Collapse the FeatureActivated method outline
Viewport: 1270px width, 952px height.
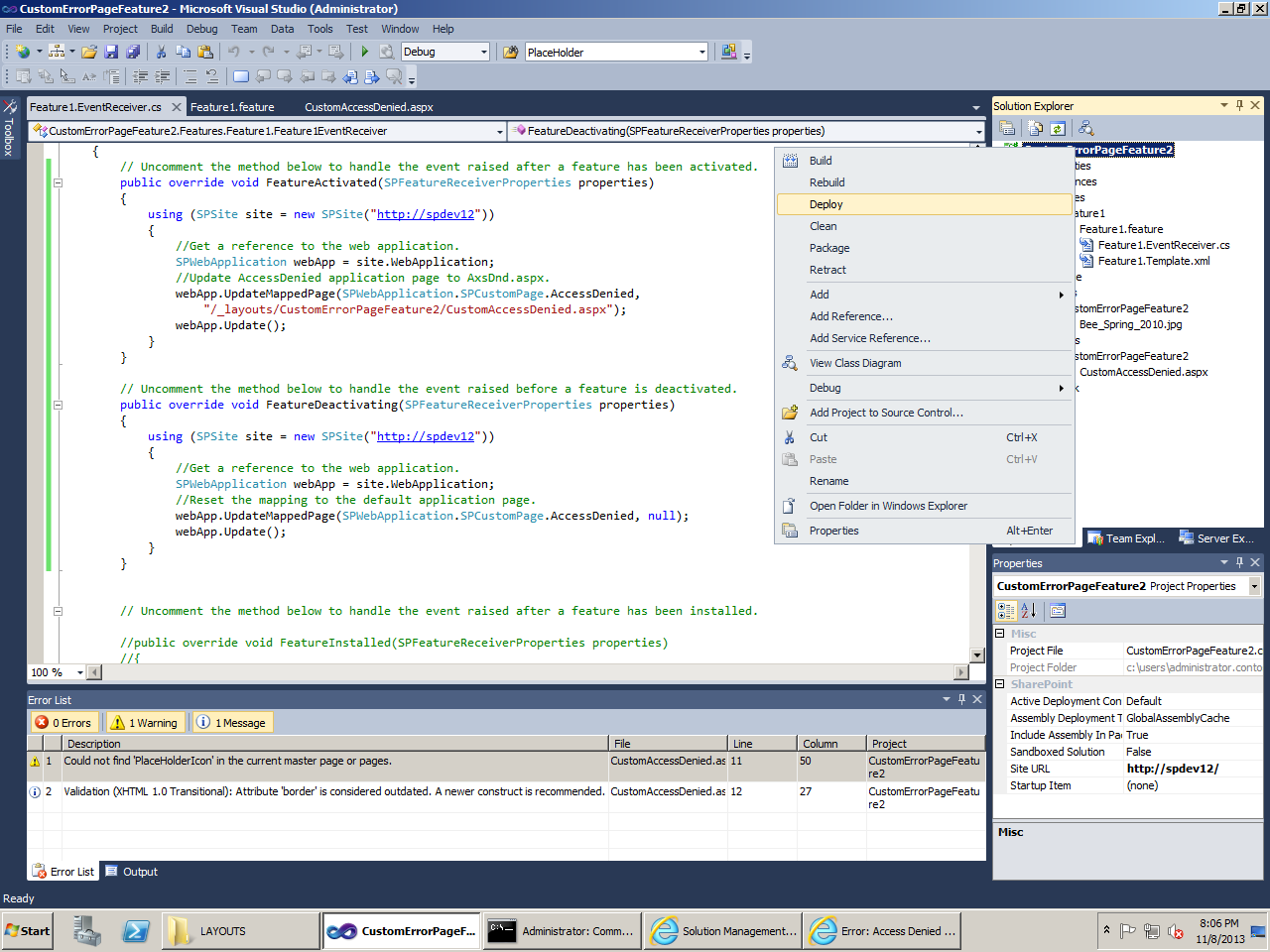pos(58,182)
